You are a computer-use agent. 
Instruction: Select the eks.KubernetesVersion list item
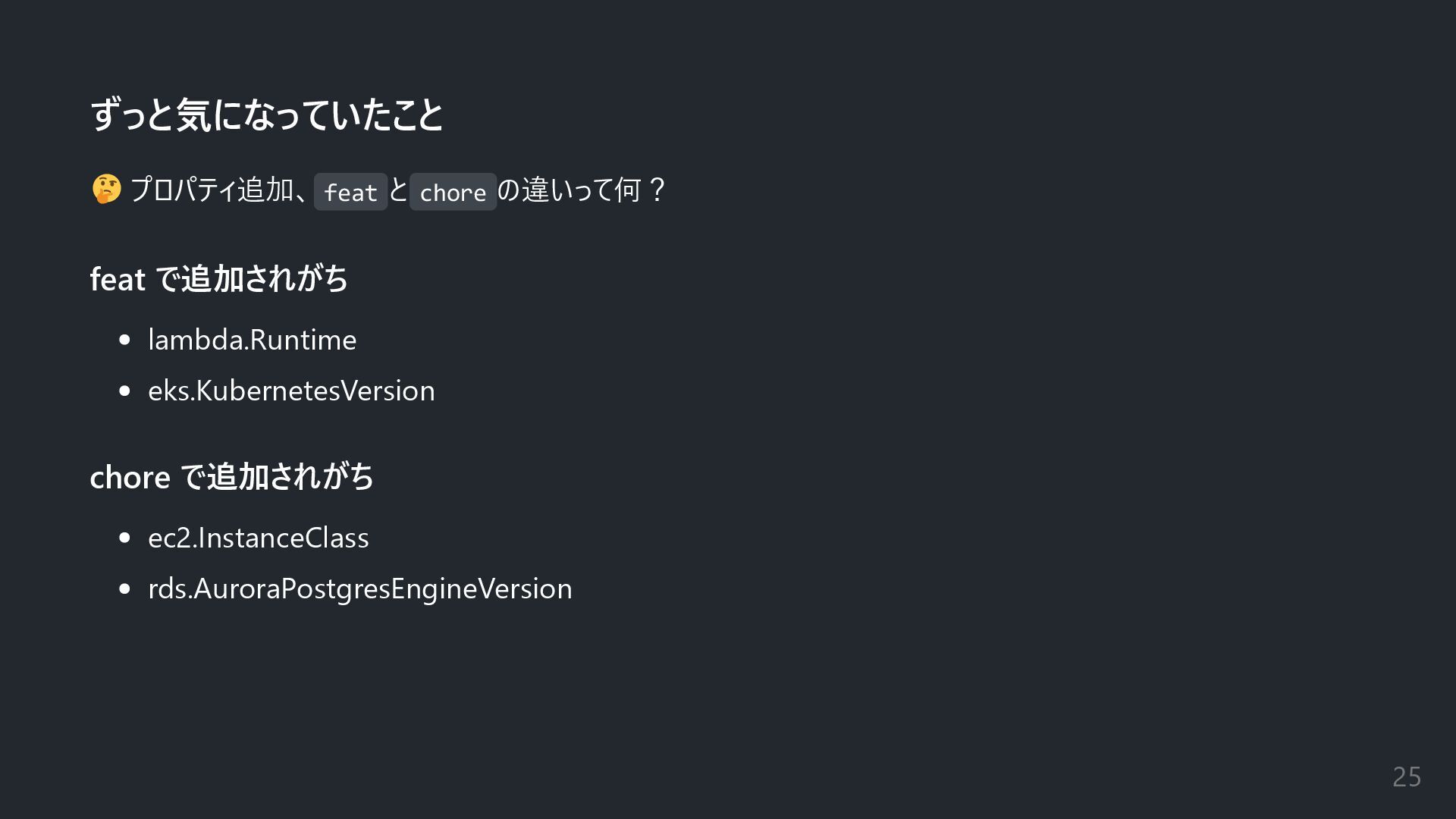coord(291,391)
